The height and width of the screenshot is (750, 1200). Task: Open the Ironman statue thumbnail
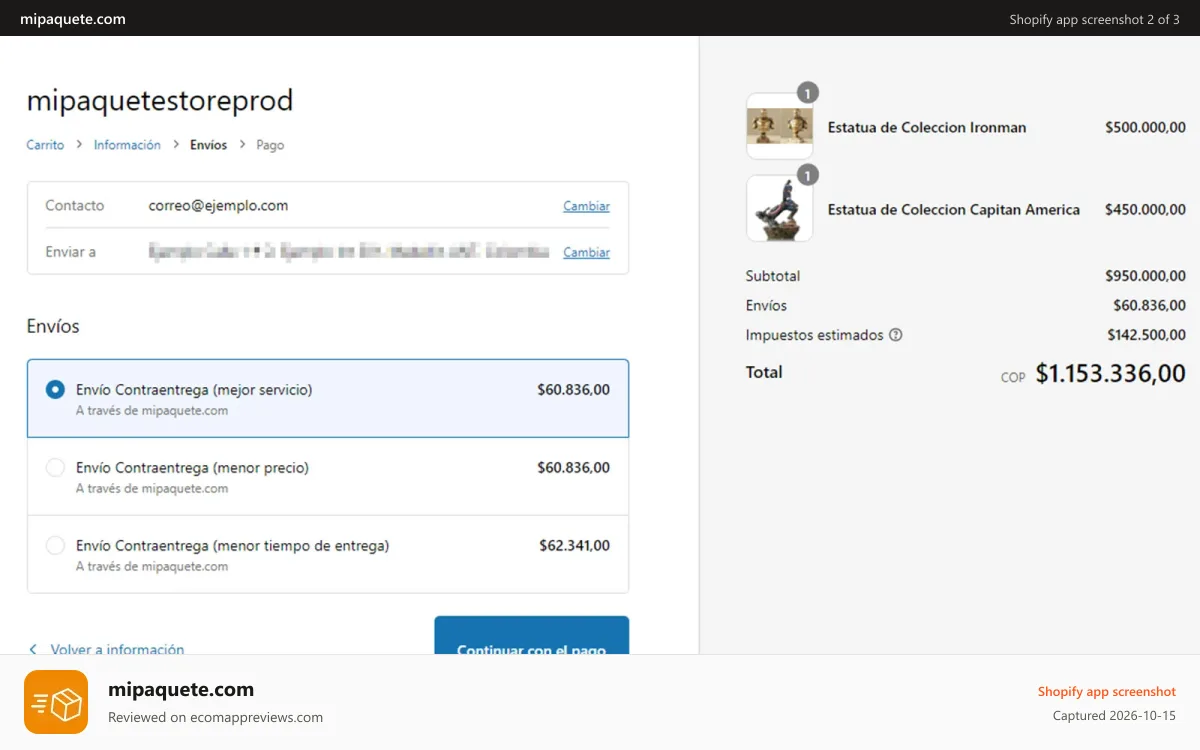pyautogui.click(x=780, y=126)
